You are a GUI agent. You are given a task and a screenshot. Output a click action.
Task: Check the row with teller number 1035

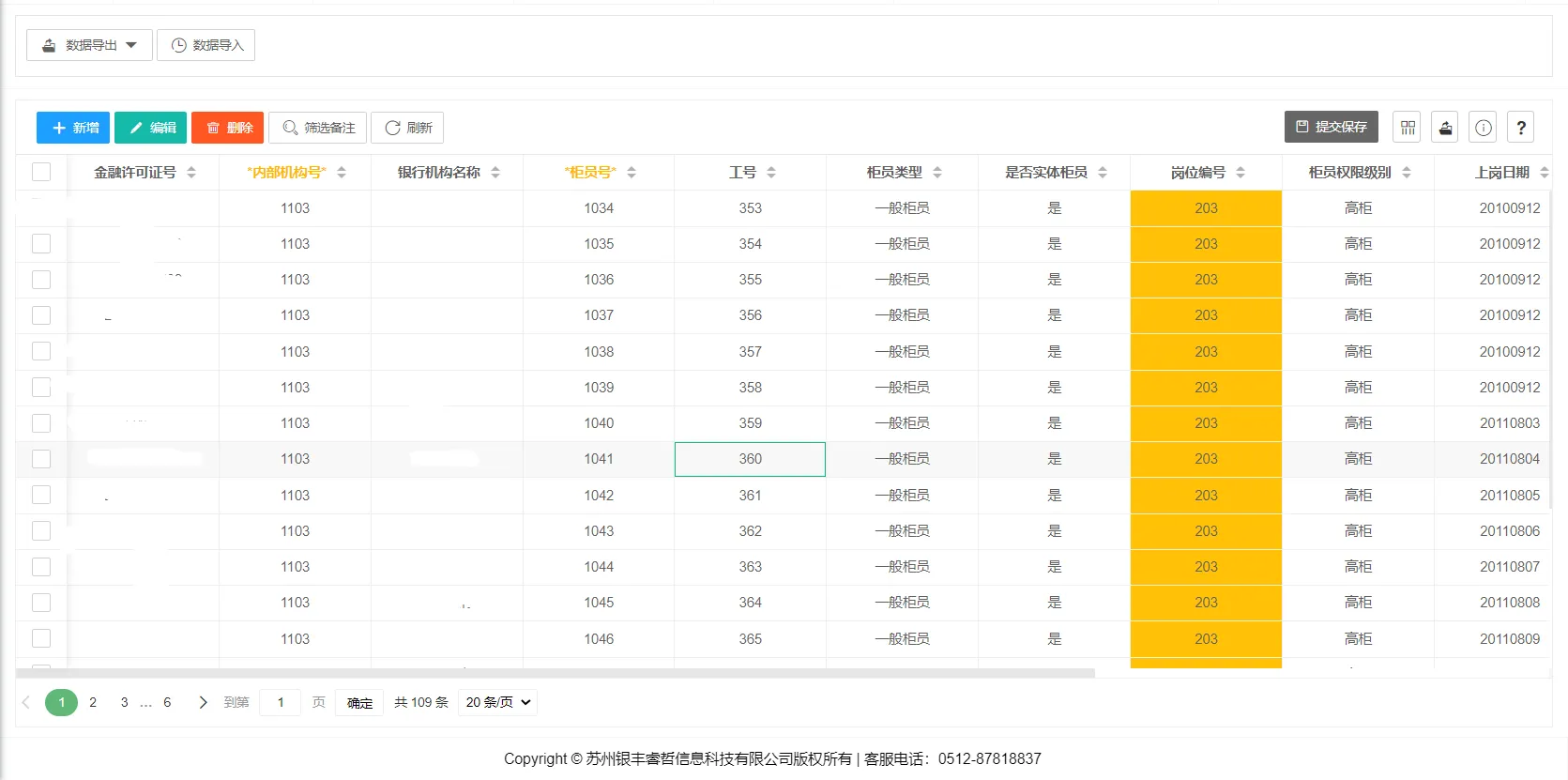[x=41, y=244]
